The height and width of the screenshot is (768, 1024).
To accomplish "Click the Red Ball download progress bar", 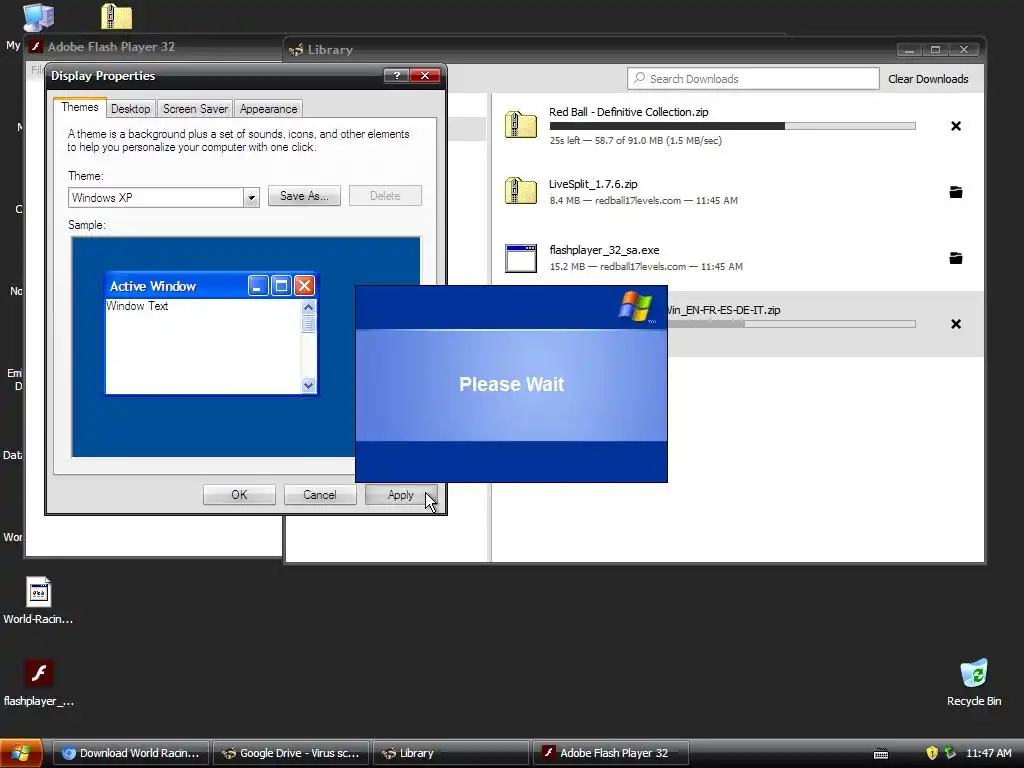I will tap(732, 126).
